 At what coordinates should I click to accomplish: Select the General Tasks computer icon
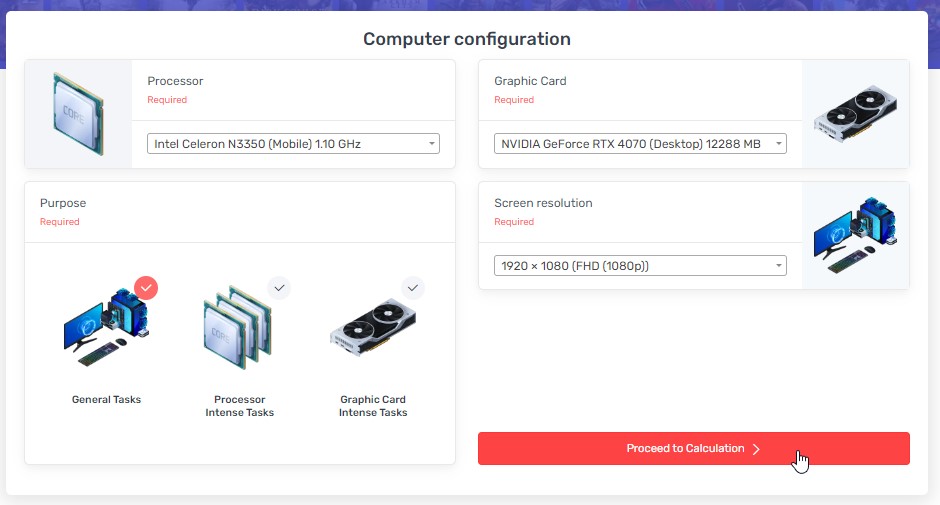(x=107, y=328)
